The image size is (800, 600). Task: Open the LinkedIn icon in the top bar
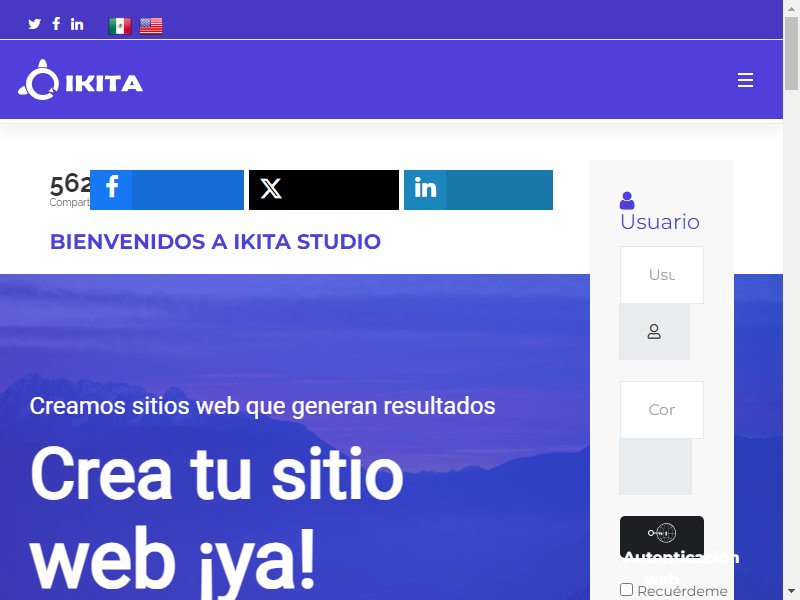[77, 24]
